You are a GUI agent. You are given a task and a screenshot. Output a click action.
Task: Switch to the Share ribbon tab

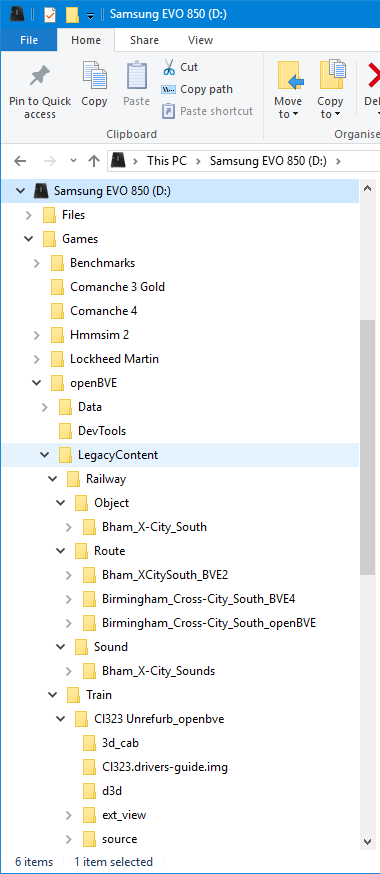pos(144,40)
